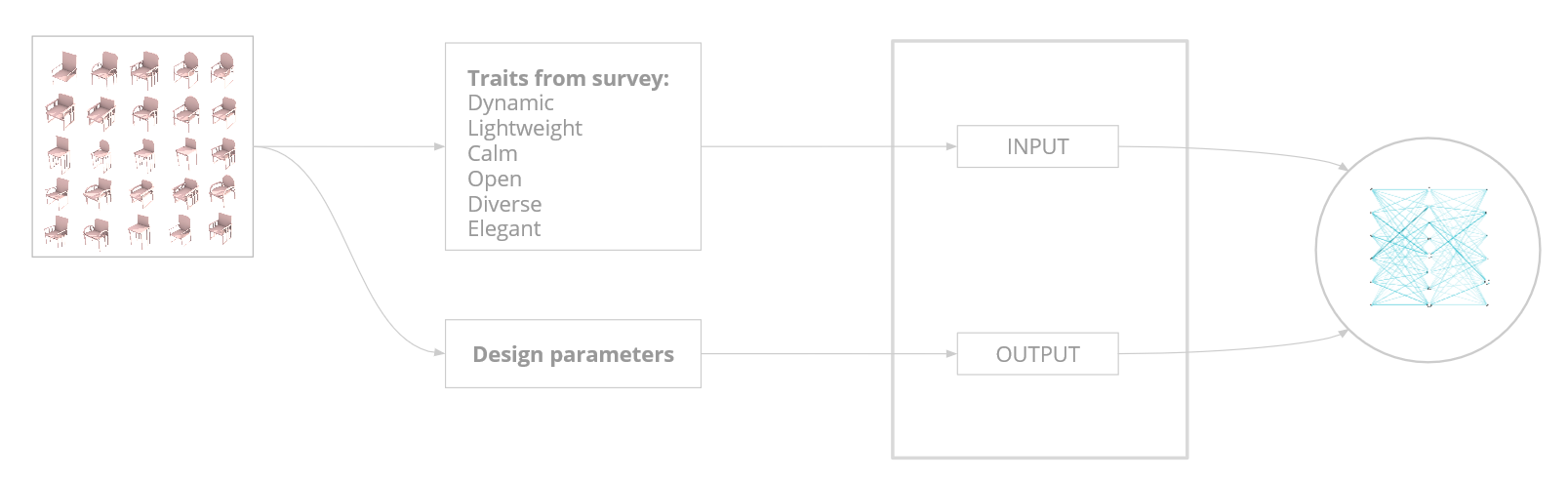Click the arrowhead entering the OUTPUT box
The height and width of the screenshot is (480, 1568).
tap(951, 354)
